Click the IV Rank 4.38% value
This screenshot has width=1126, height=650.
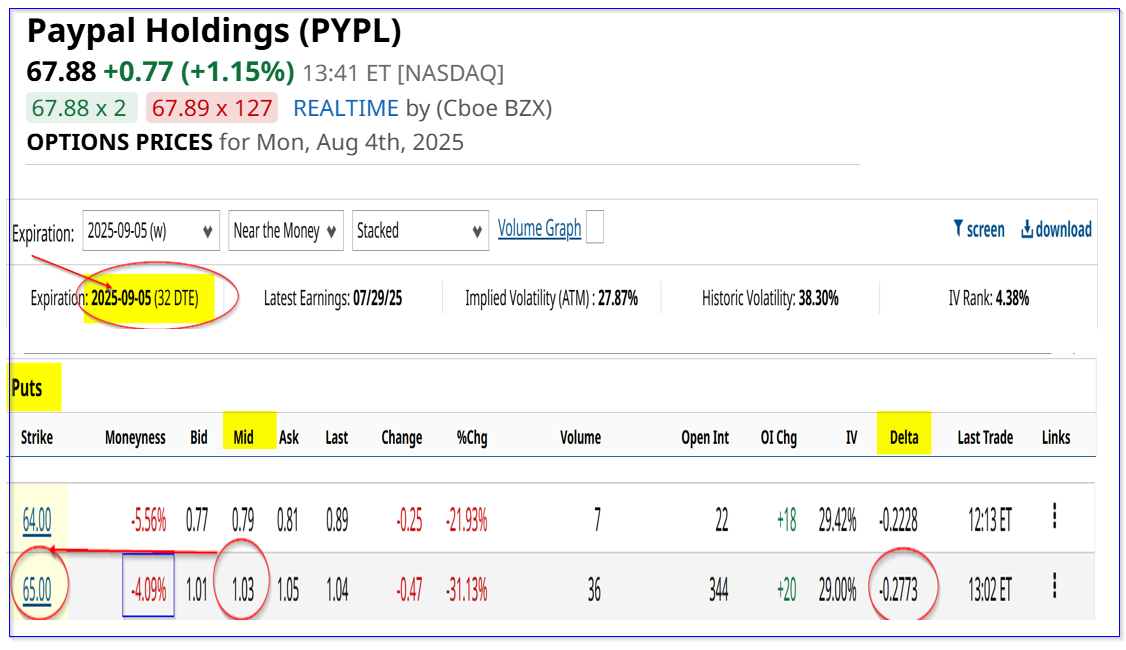click(x=1012, y=298)
